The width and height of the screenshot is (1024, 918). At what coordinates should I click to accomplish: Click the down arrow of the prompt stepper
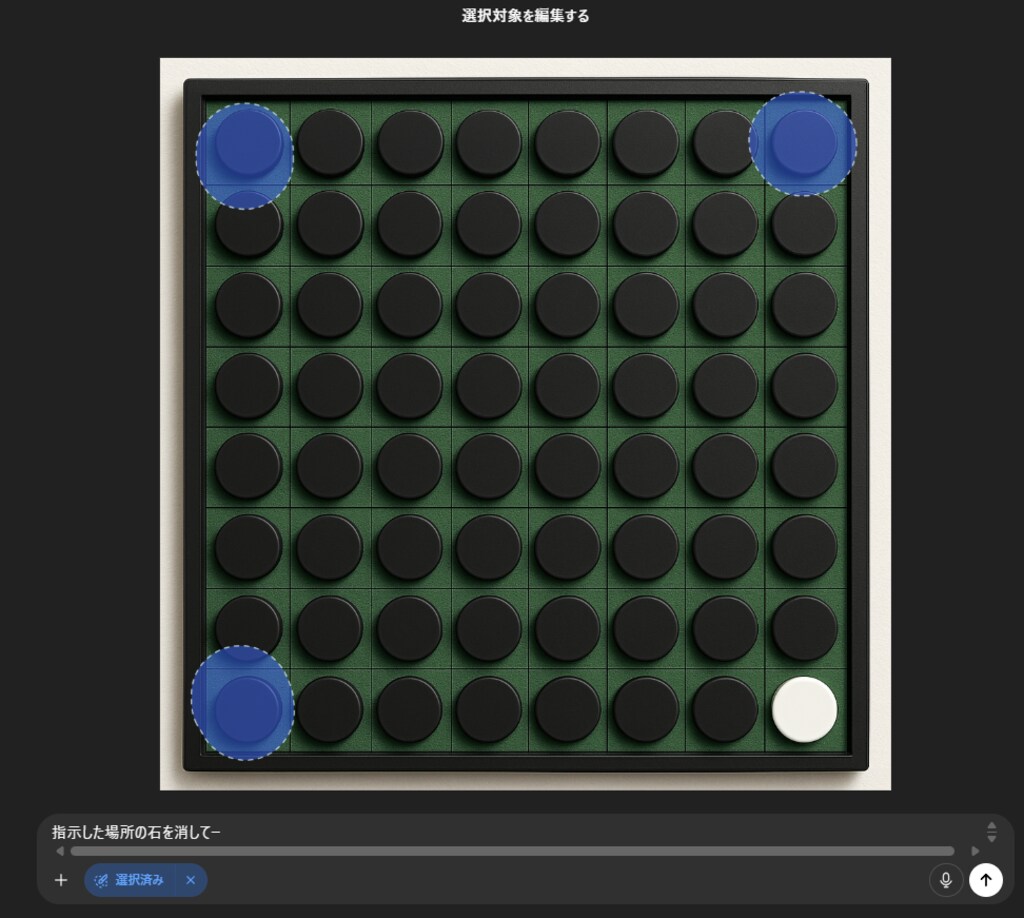click(x=991, y=838)
